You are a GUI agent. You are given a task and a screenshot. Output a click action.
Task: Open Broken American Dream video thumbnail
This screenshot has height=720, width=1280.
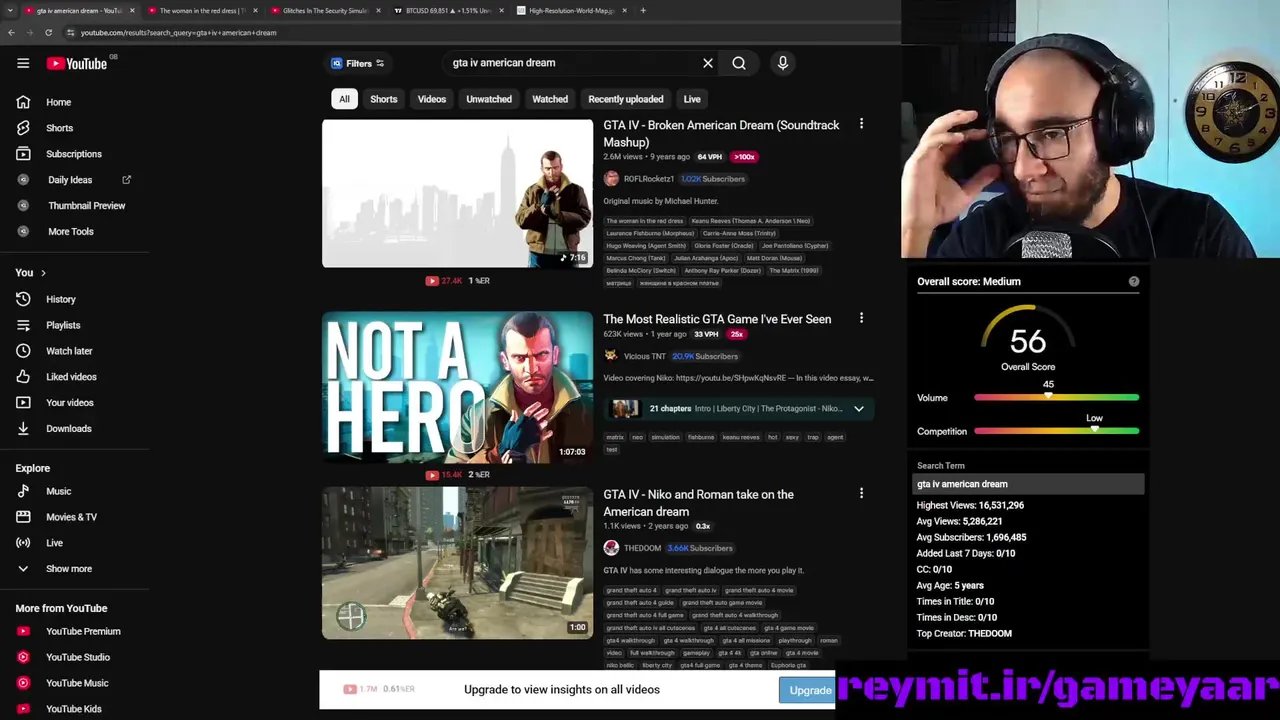tap(457, 193)
